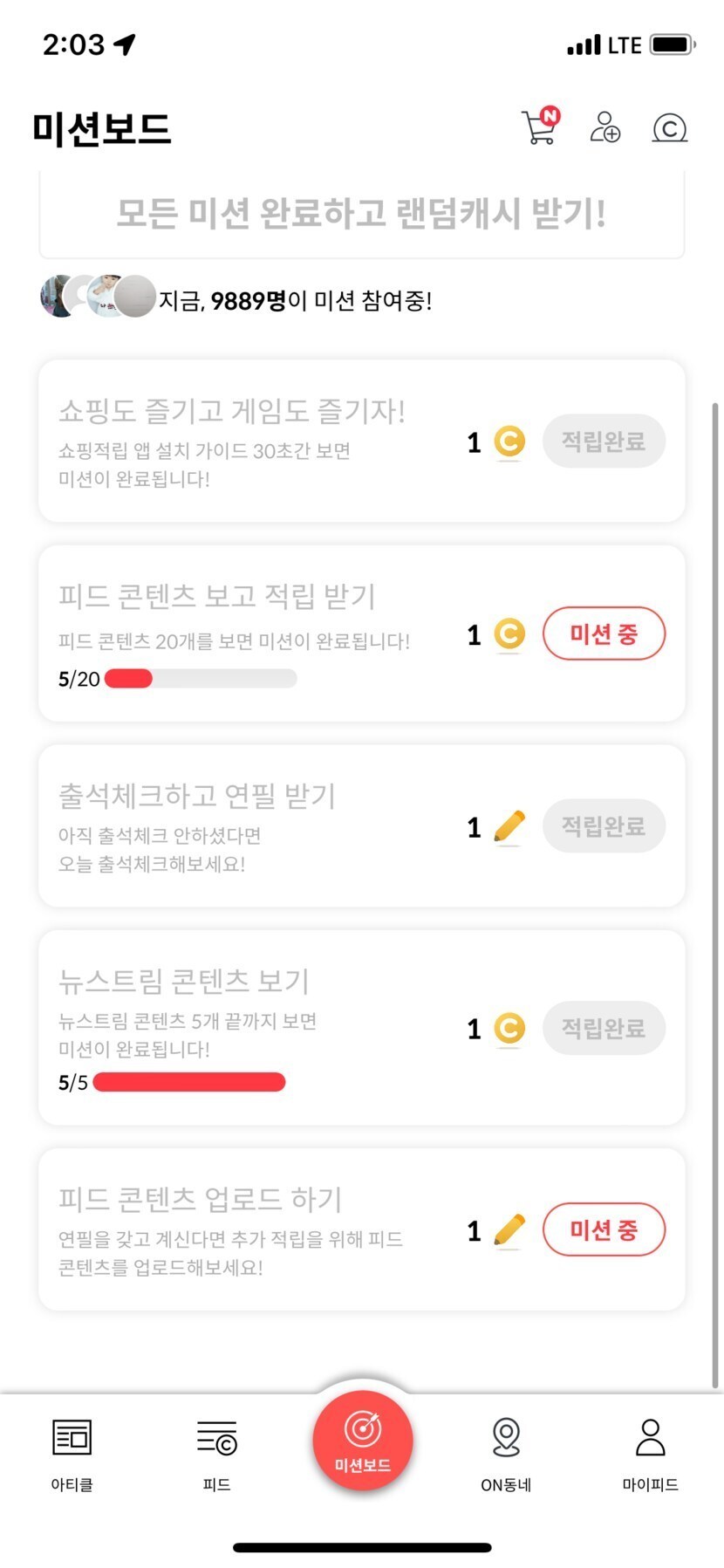Tap the coin icon for 피드 콘텐츠 보고 mission
This screenshot has height=1568, width=724.
(x=509, y=634)
